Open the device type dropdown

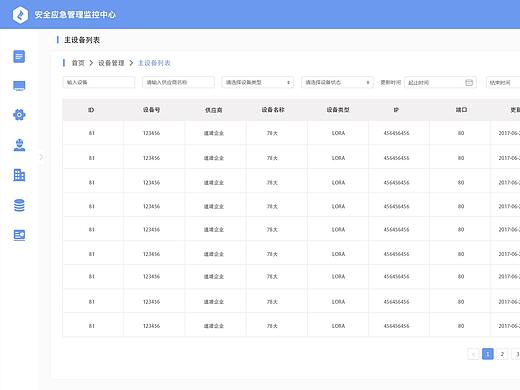coord(258,82)
